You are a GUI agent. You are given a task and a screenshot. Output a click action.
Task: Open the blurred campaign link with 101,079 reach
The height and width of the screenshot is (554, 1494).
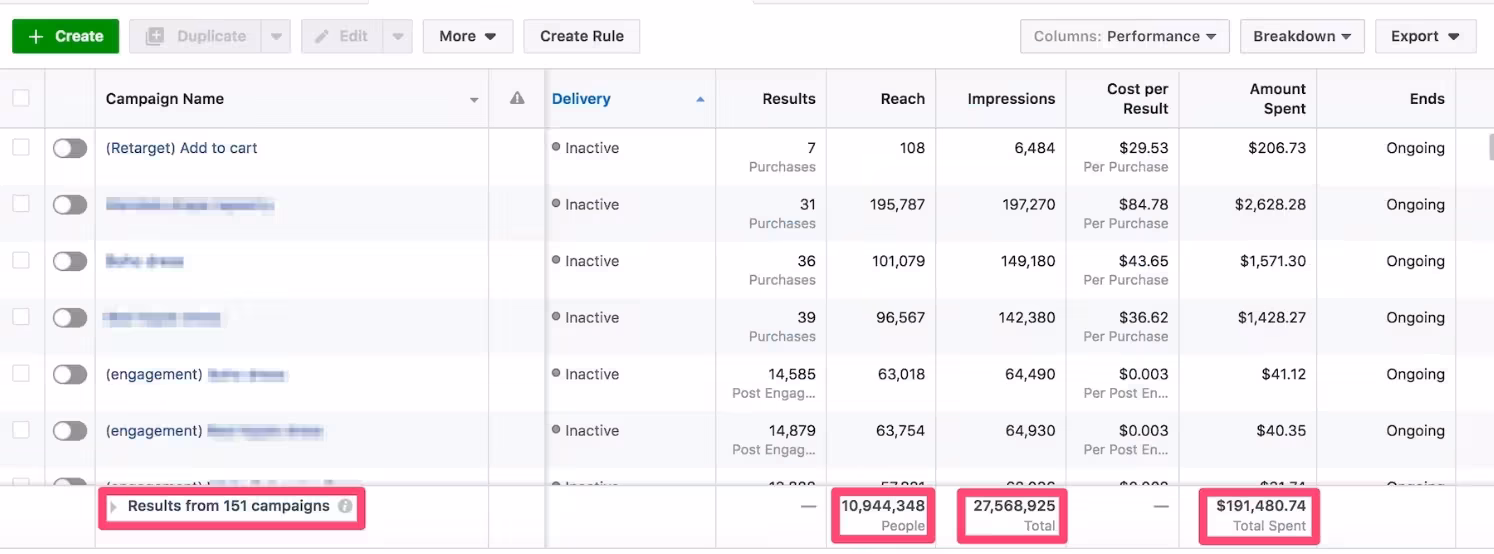pyautogui.click(x=145, y=261)
